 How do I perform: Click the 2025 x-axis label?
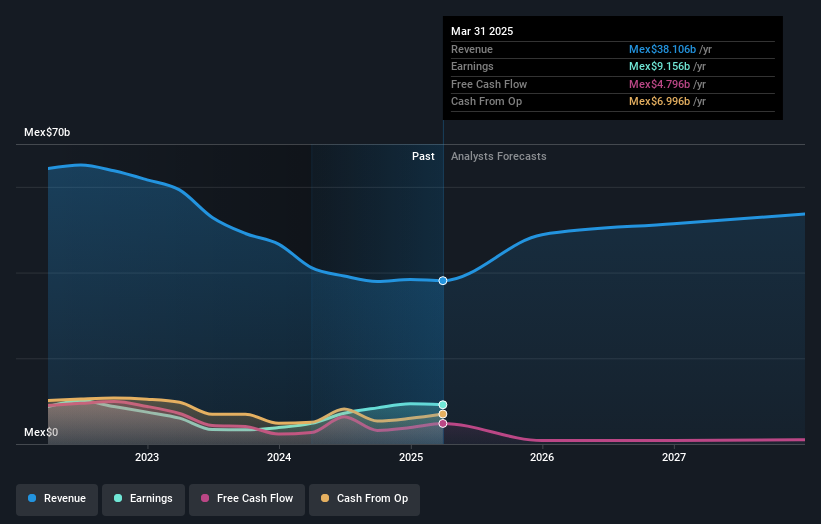[410, 457]
